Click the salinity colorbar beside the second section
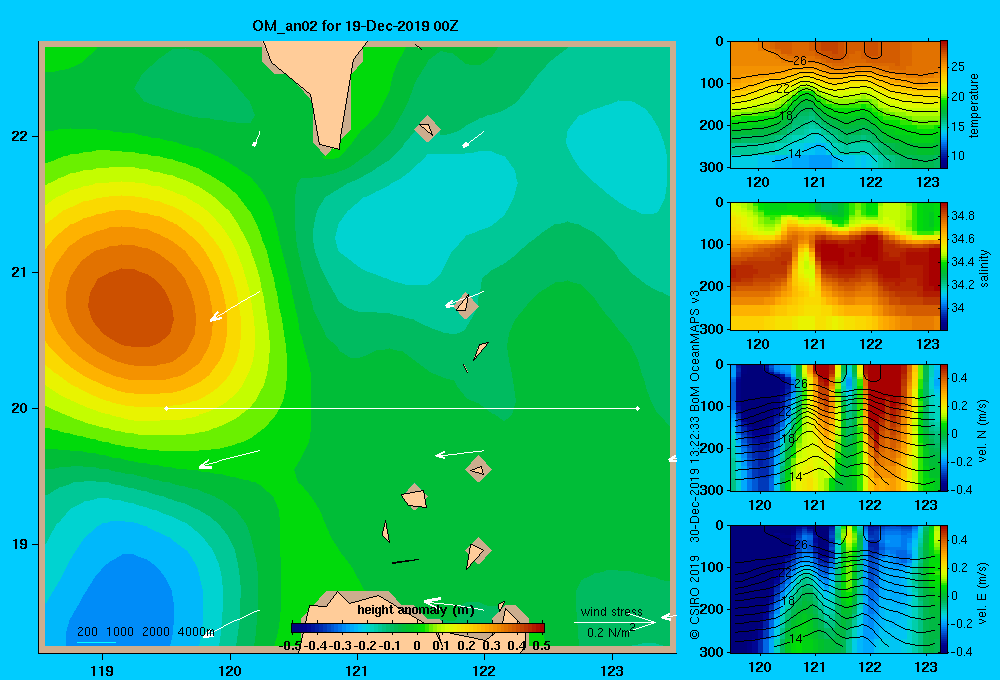The image size is (1000, 680). (944, 266)
